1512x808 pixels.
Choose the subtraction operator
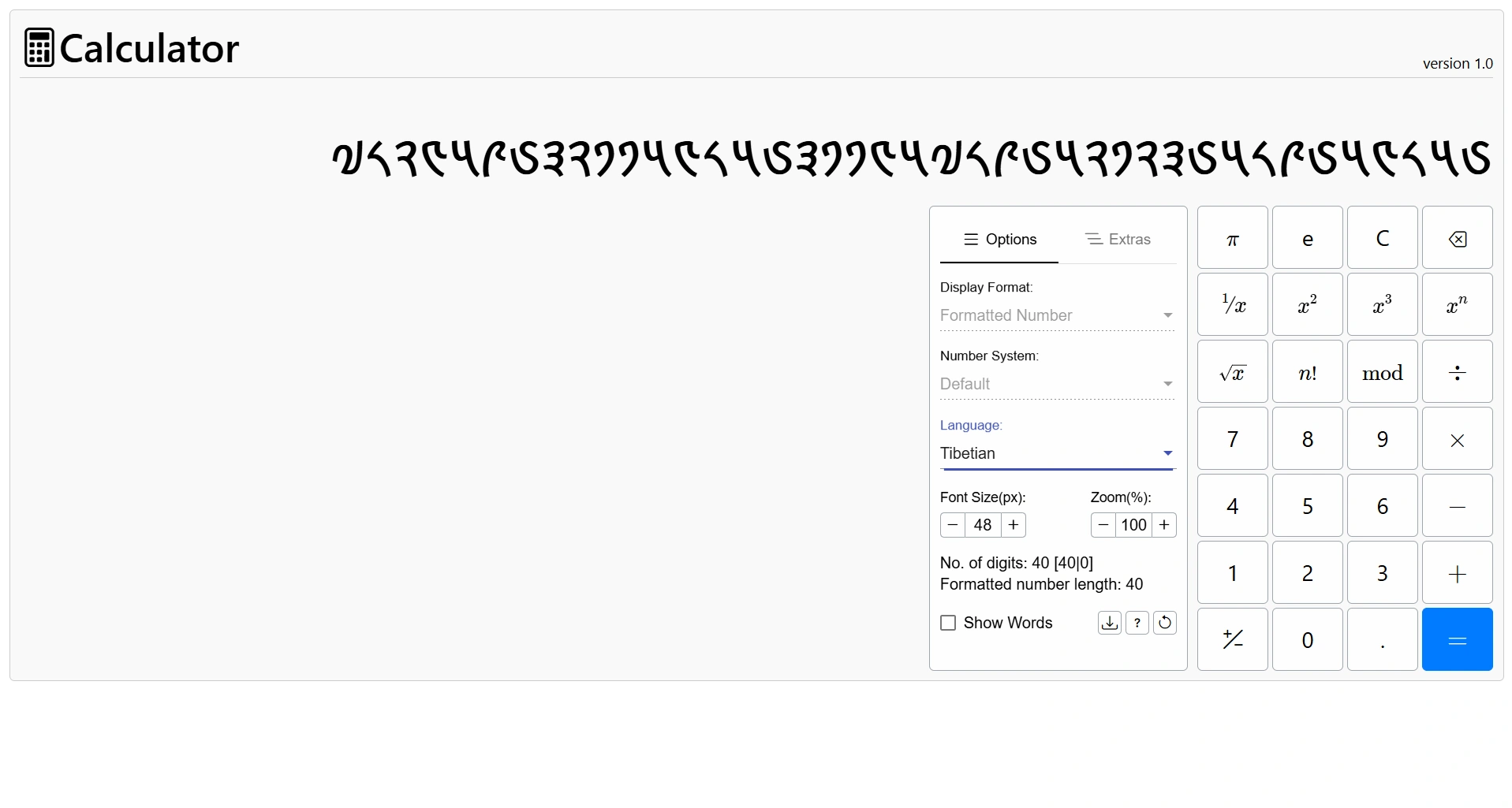[1457, 506]
